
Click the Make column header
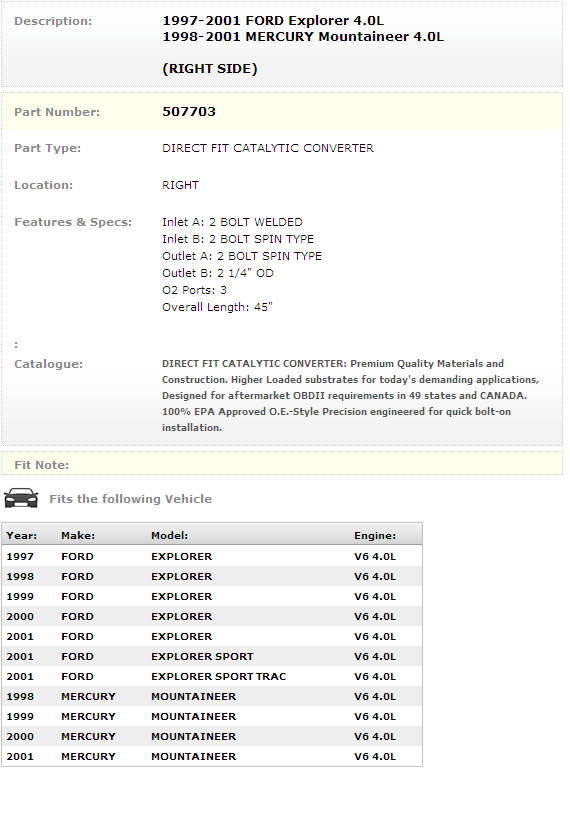point(78,536)
